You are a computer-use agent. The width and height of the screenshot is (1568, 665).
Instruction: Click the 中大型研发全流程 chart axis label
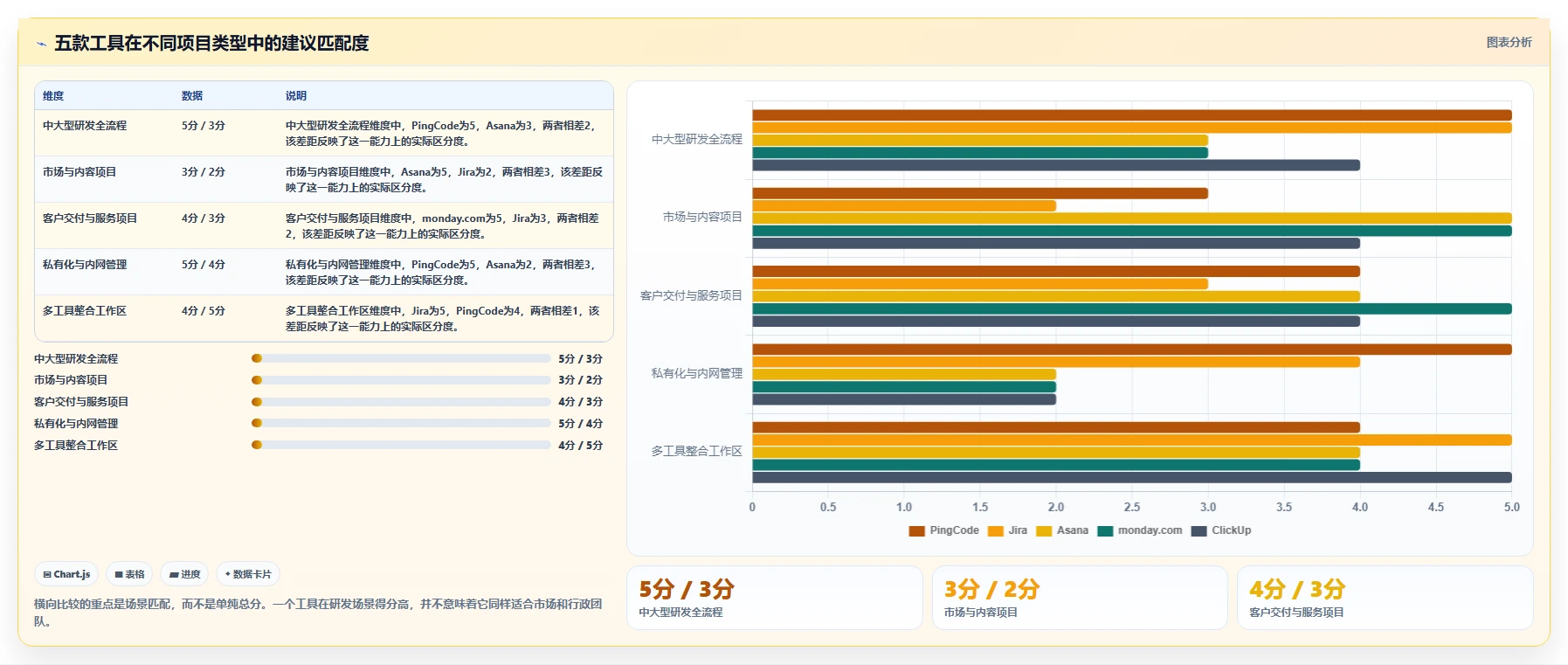point(697,140)
